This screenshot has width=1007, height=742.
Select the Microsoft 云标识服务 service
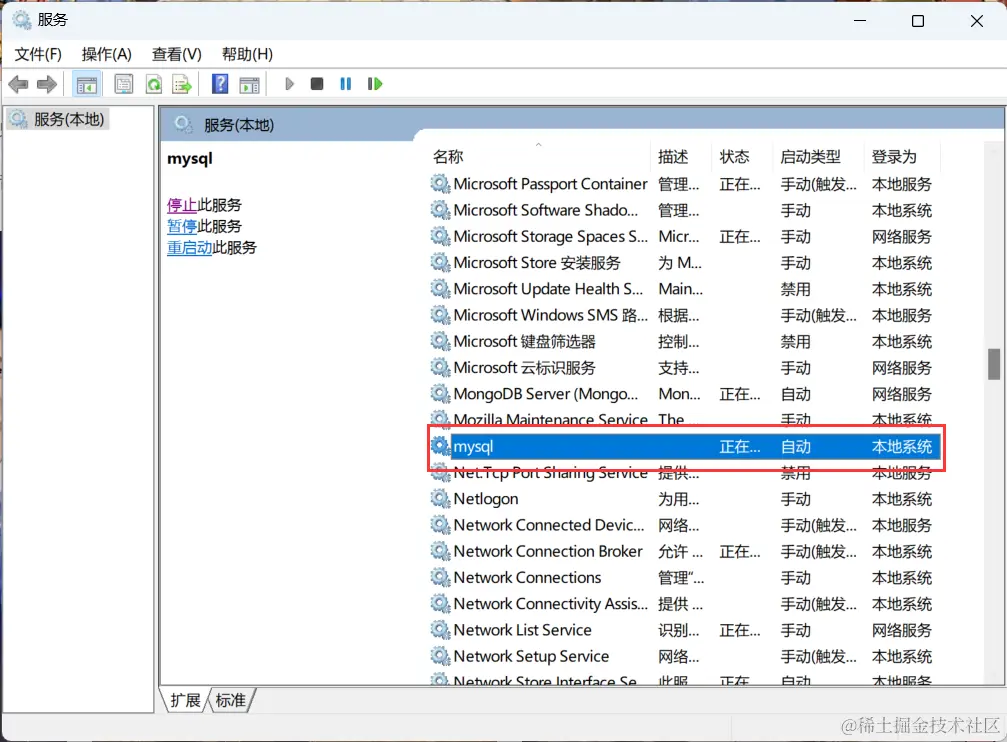[x=684, y=368]
